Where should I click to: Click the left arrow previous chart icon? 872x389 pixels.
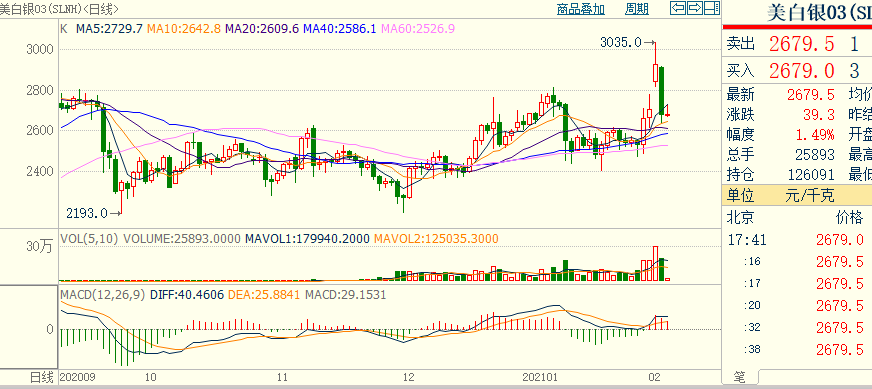pyautogui.click(x=677, y=8)
